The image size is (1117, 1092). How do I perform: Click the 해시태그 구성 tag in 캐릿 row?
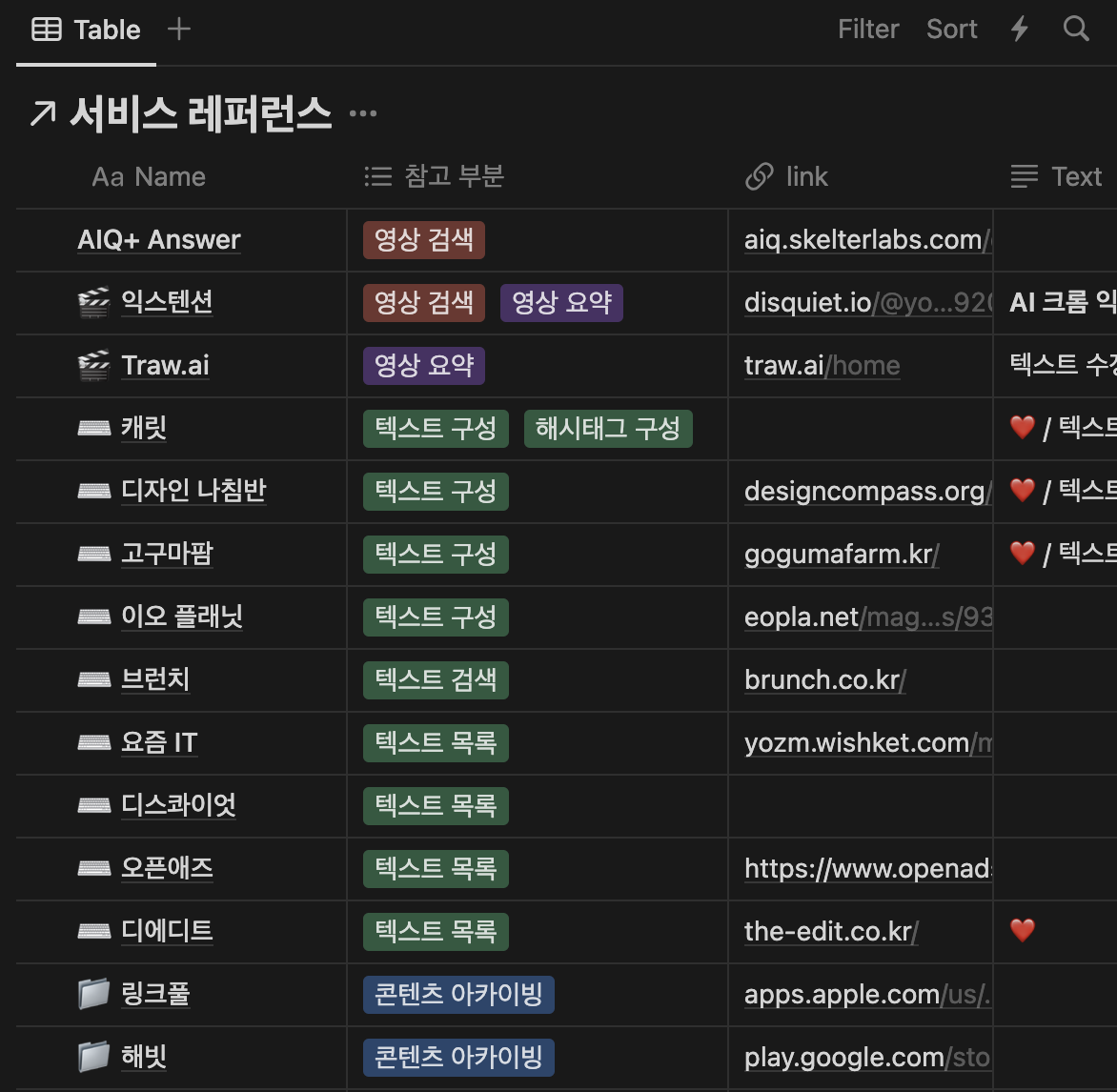[608, 428]
